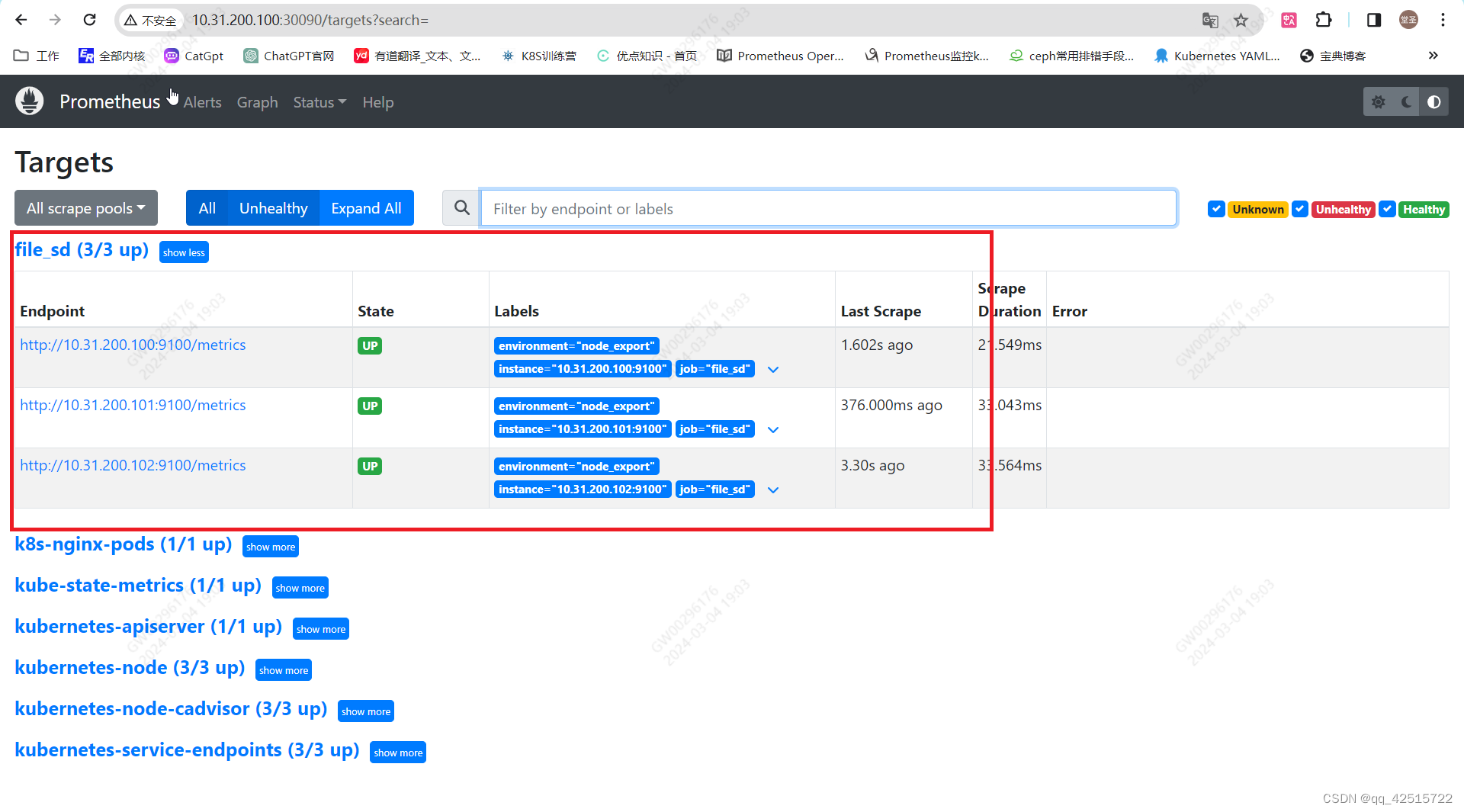This screenshot has width=1464, height=812.
Task: Show more for kubernetes-node-cadvisor
Action: tap(366, 711)
